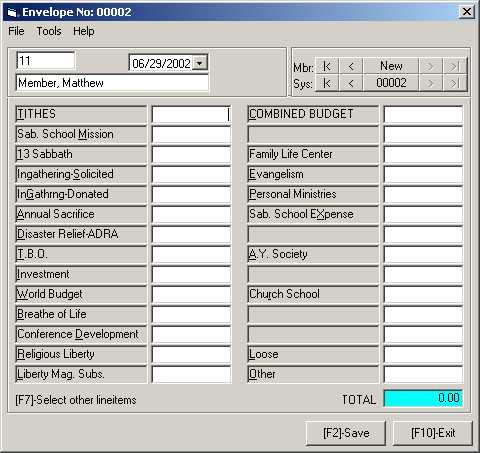This screenshot has height=453, width=480.
Task: Open the Help menu
Action: pos(84,31)
